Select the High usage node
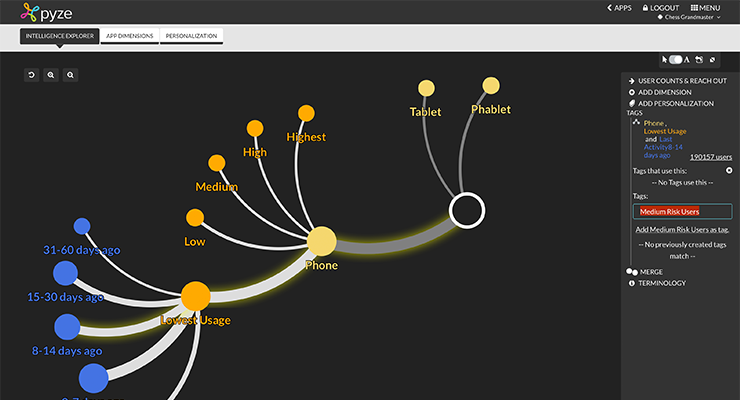The image size is (740, 400). click(x=255, y=128)
